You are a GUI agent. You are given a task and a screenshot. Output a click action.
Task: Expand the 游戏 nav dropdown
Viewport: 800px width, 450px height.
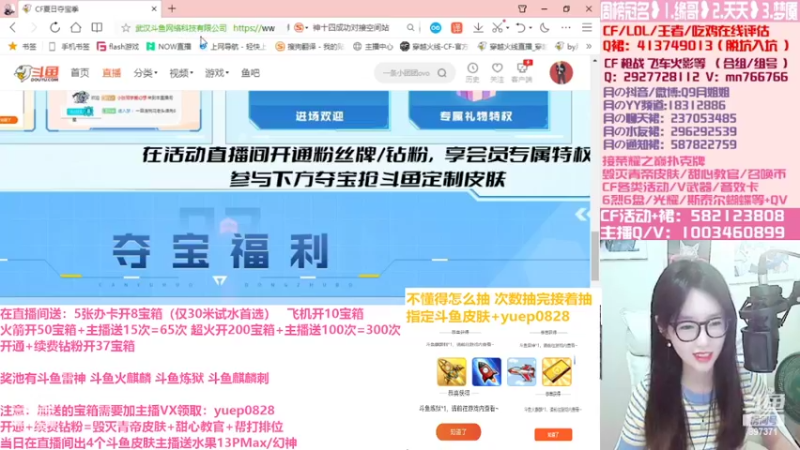point(217,73)
